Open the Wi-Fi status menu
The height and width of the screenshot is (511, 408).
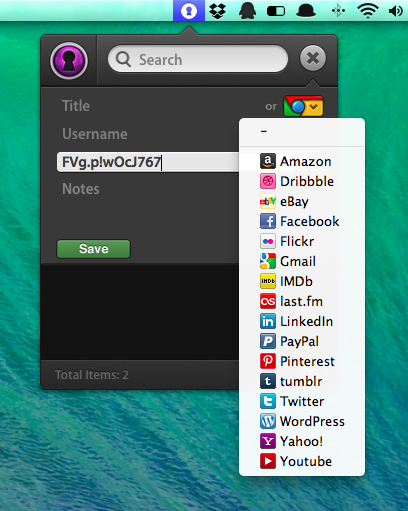coord(368,11)
